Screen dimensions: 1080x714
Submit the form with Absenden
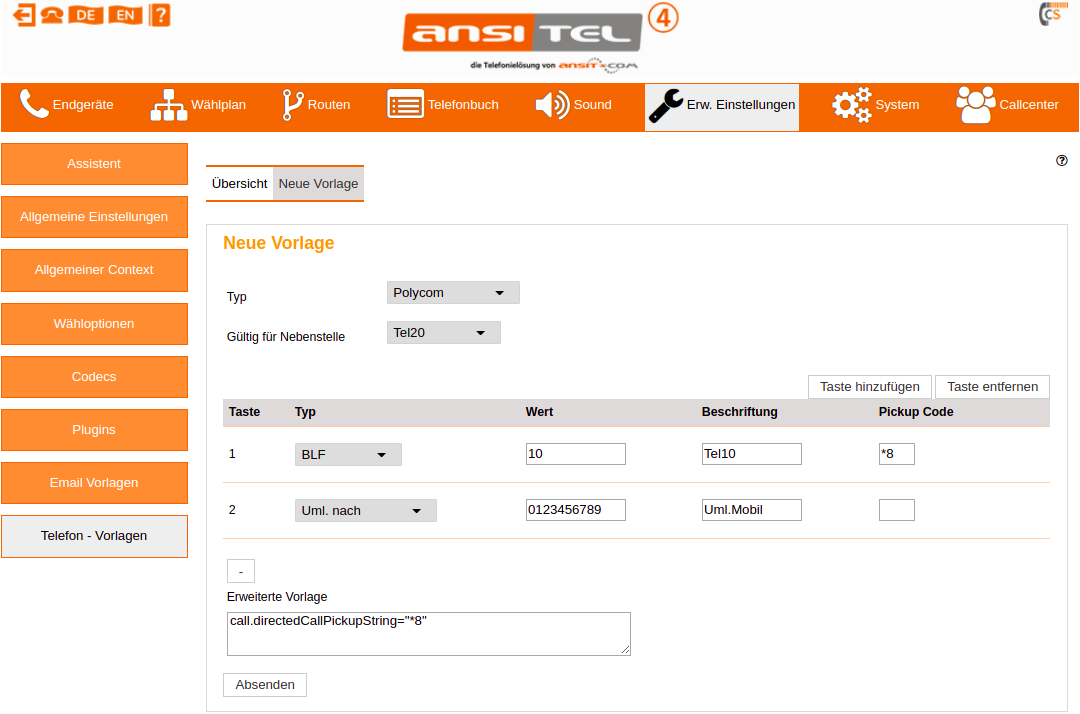click(265, 685)
